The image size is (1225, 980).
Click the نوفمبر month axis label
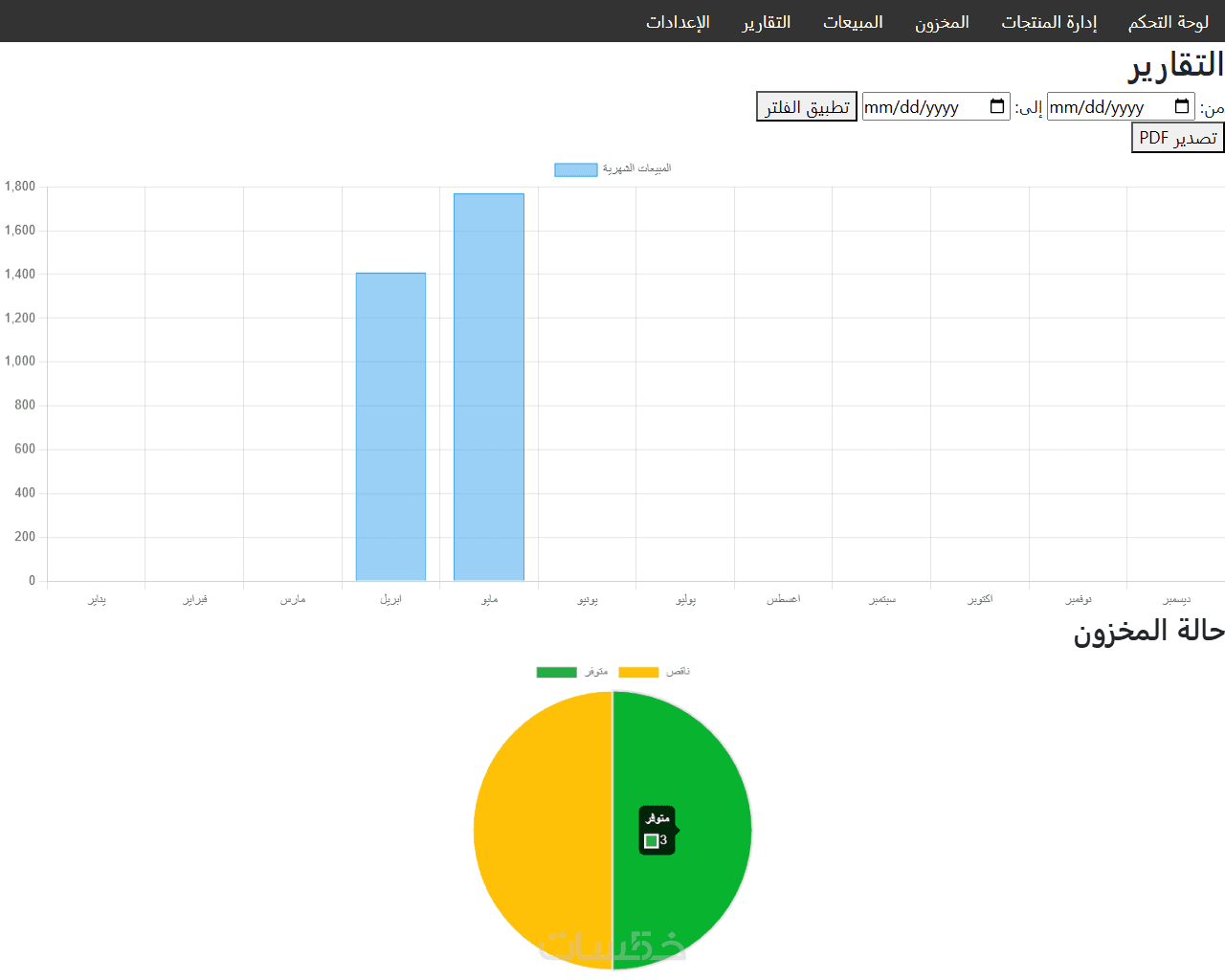click(x=1079, y=599)
